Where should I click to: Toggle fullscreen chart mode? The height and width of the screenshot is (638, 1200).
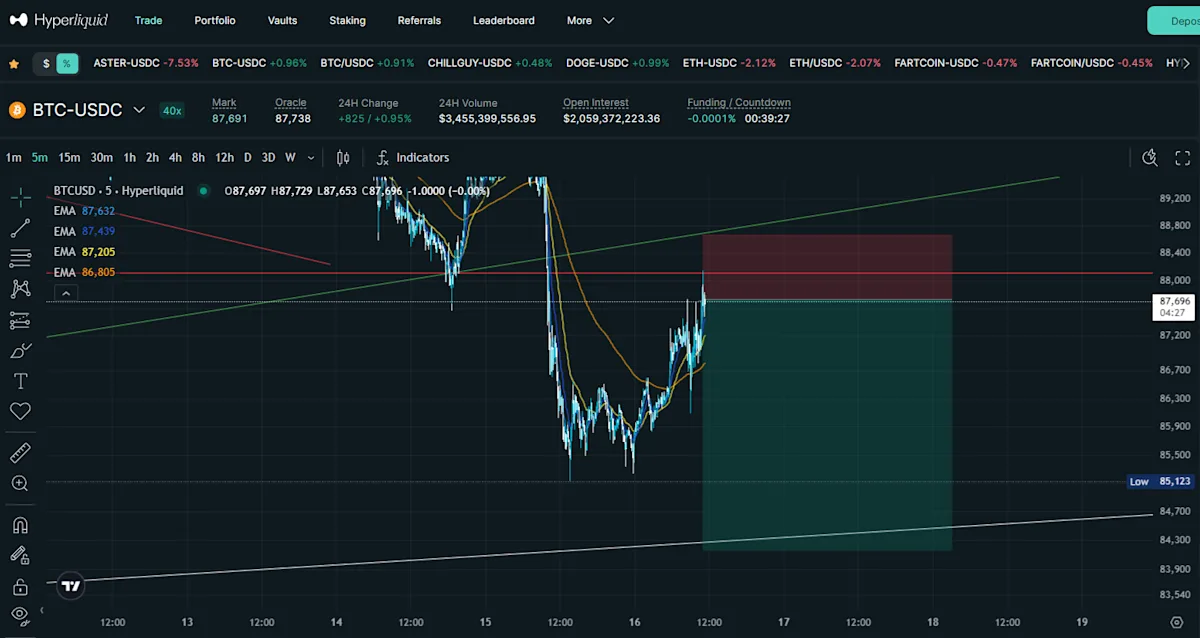1182,157
